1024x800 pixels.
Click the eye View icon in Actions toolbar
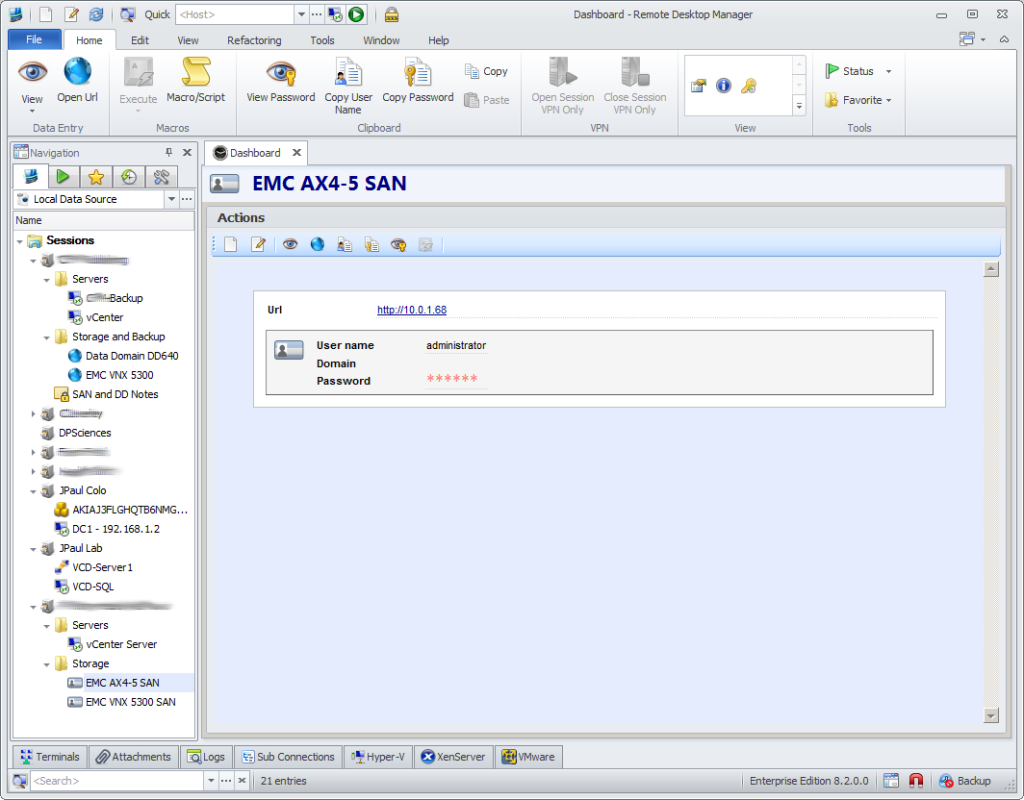(x=290, y=245)
